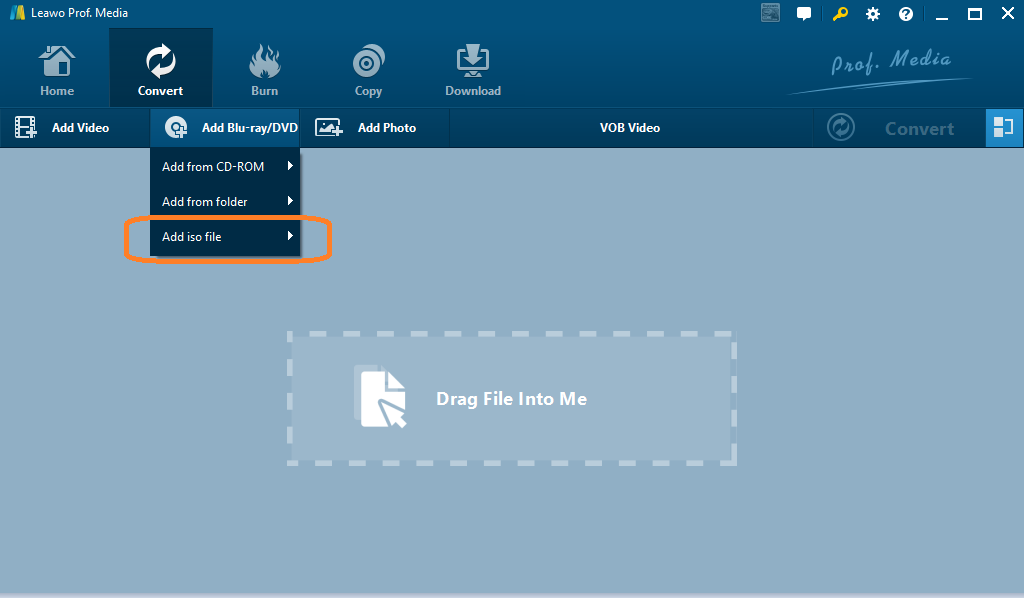Expand the Add from folder submenu arrow
Viewport: 1024px width, 598px height.
tap(290, 201)
